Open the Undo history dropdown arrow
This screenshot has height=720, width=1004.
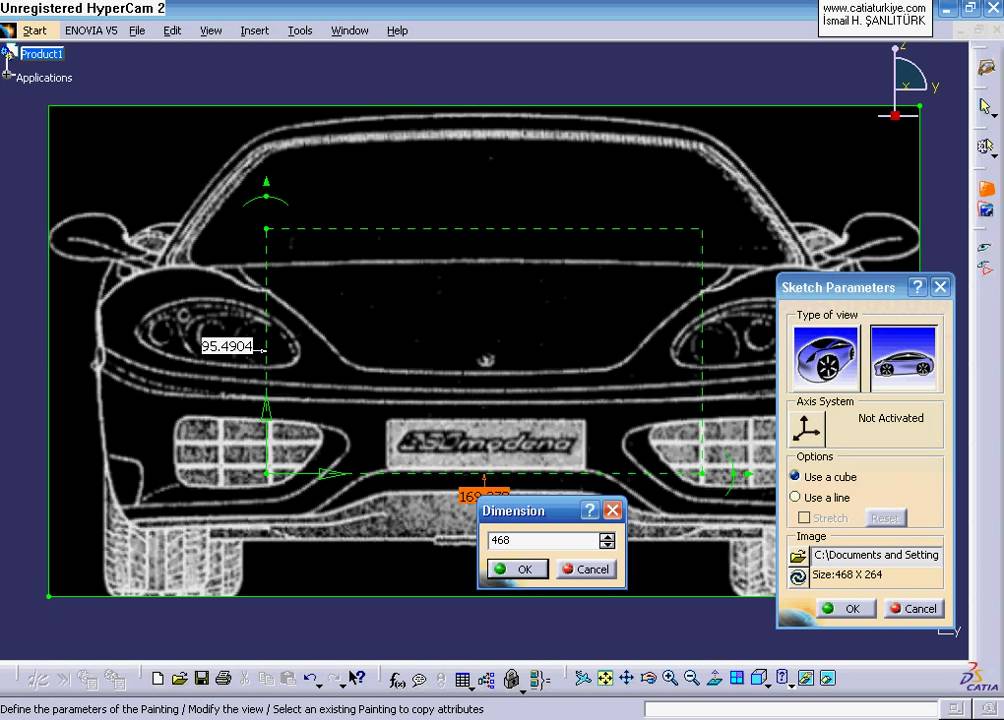320,685
